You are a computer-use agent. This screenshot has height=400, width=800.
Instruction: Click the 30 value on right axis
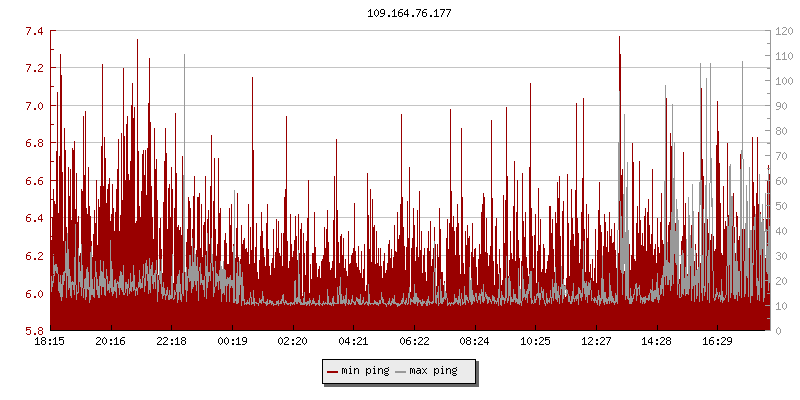pos(782,256)
